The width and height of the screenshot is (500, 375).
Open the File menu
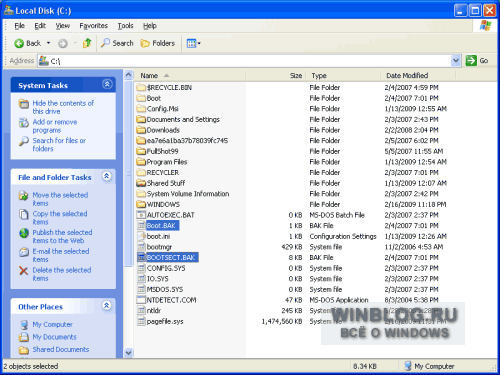19,26
